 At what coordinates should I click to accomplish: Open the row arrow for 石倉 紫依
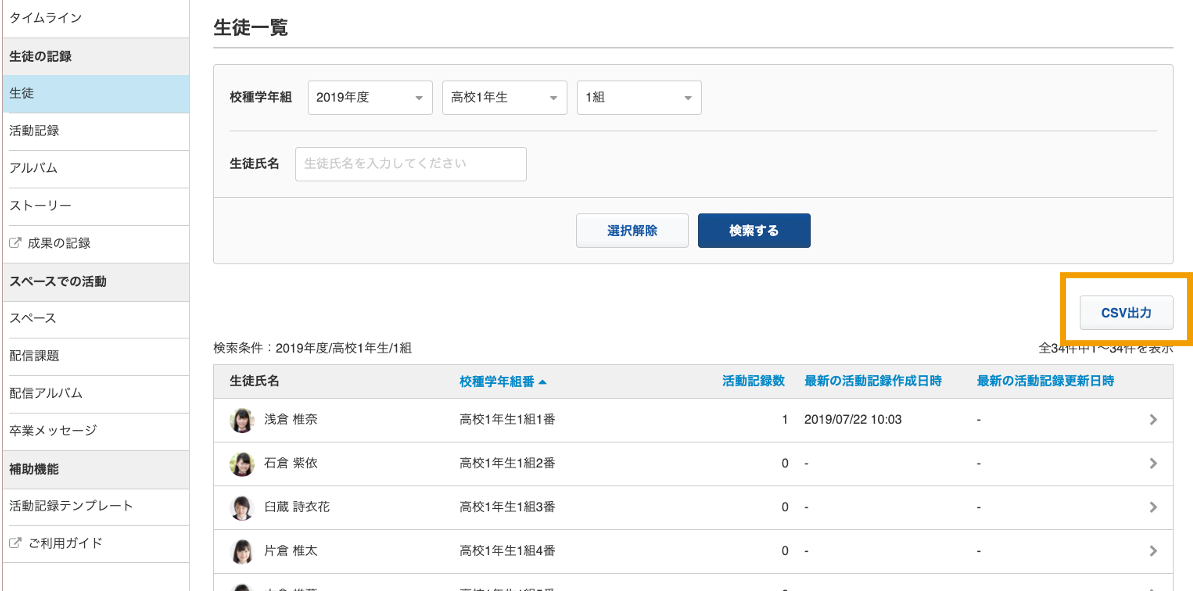[1153, 463]
